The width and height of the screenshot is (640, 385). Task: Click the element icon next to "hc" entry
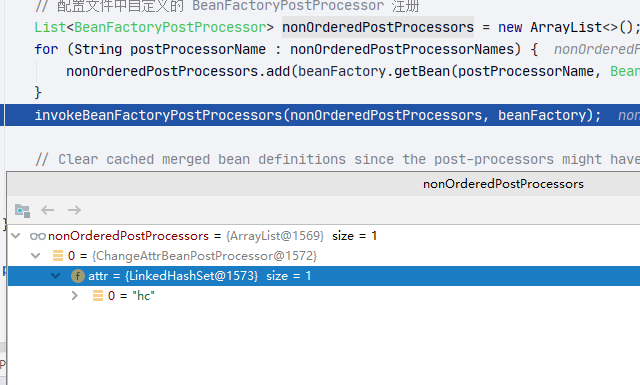click(98, 296)
